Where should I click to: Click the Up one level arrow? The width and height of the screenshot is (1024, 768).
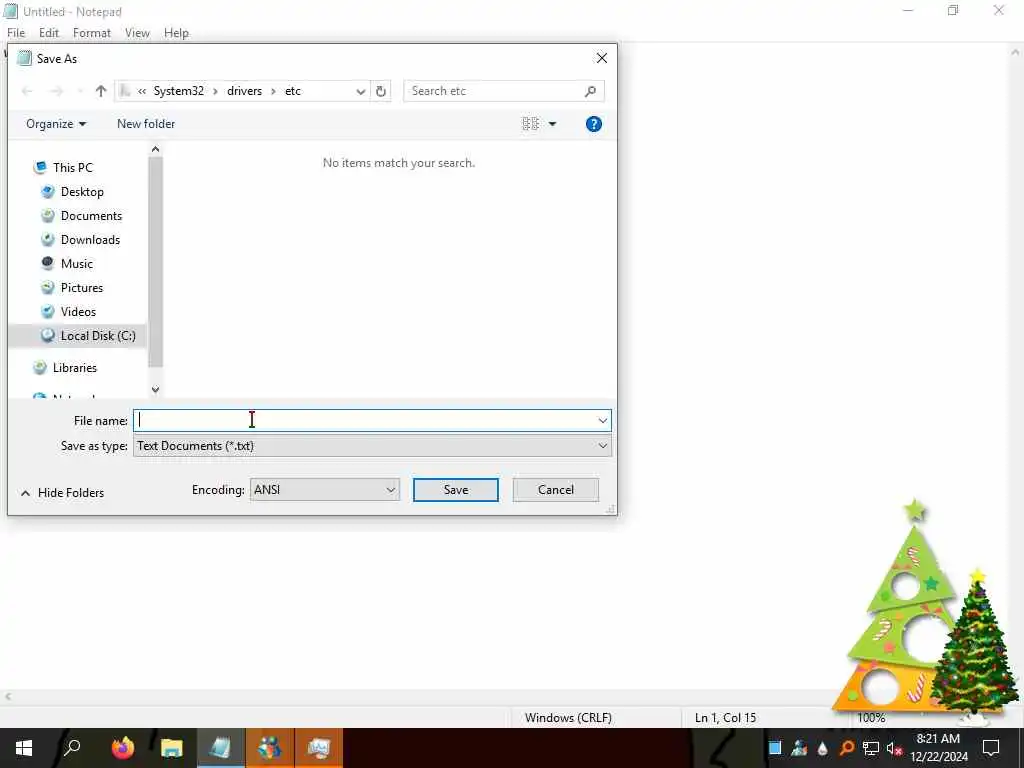pyautogui.click(x=101, y=91)
